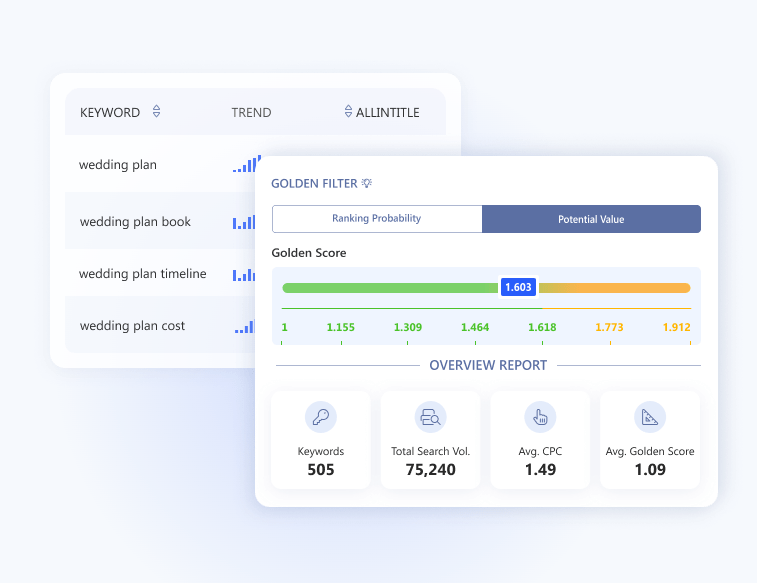The image size is (757, 583).
Task: Click trend bars for wedding plan timeline
Action: point(244,275)
